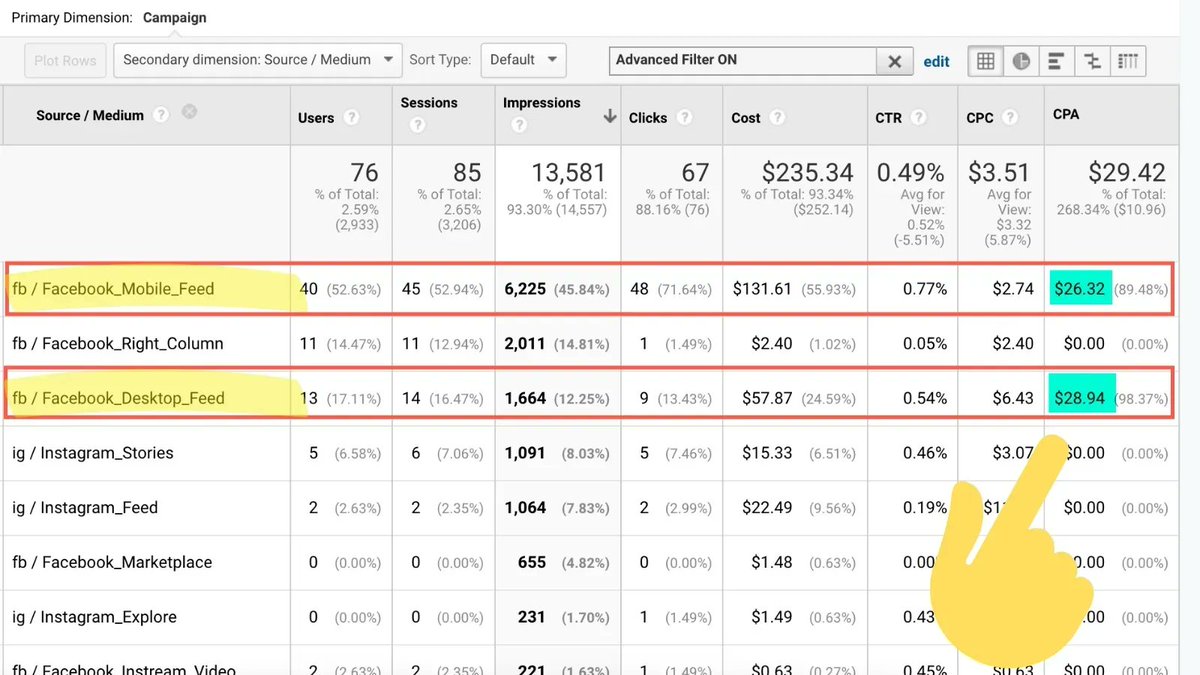Viewport: 1200px width, 675px height.
Task: Click CPC value $6.43
Action: coord(1013,398)
